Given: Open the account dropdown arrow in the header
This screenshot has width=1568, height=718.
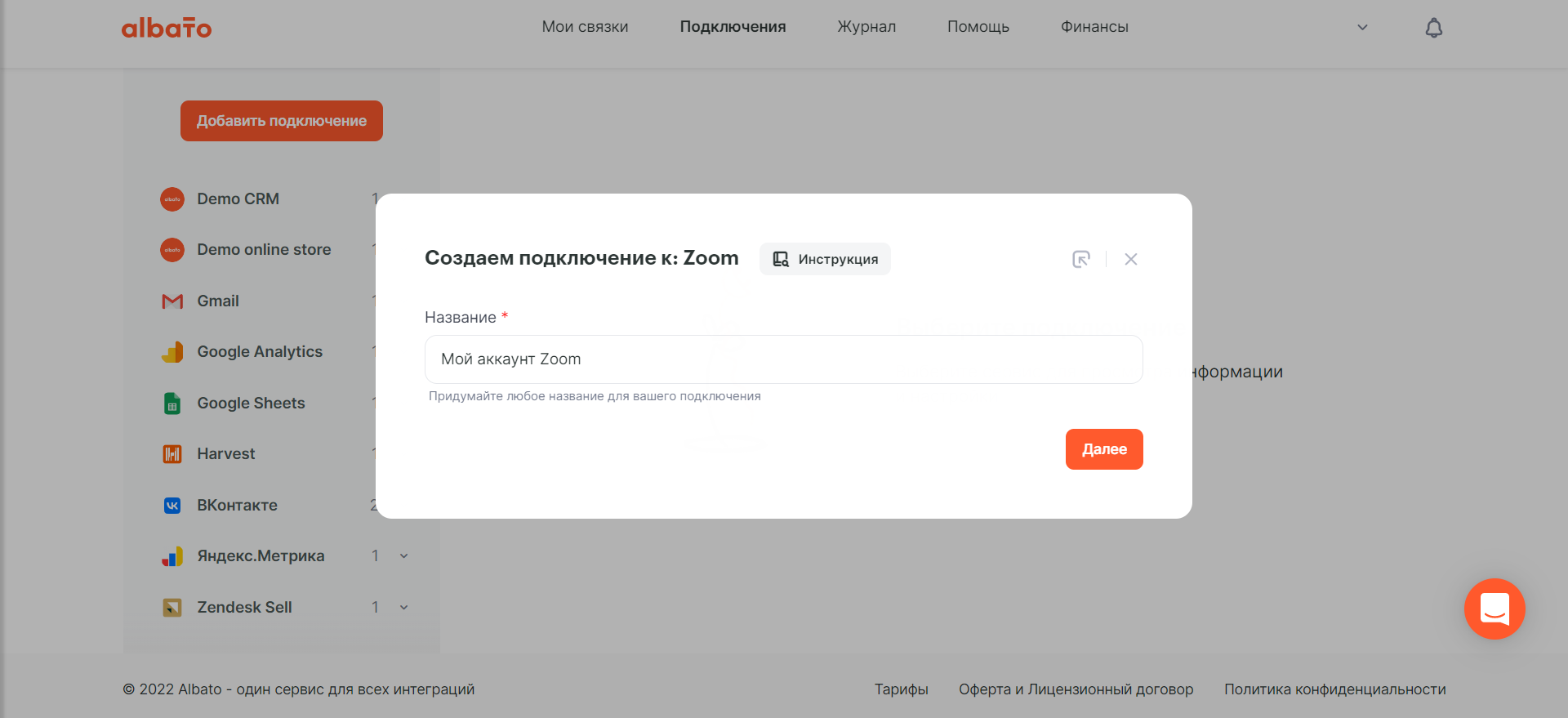Looking at the screenshot, I should pyautogui.click(x=1362, y=28).
